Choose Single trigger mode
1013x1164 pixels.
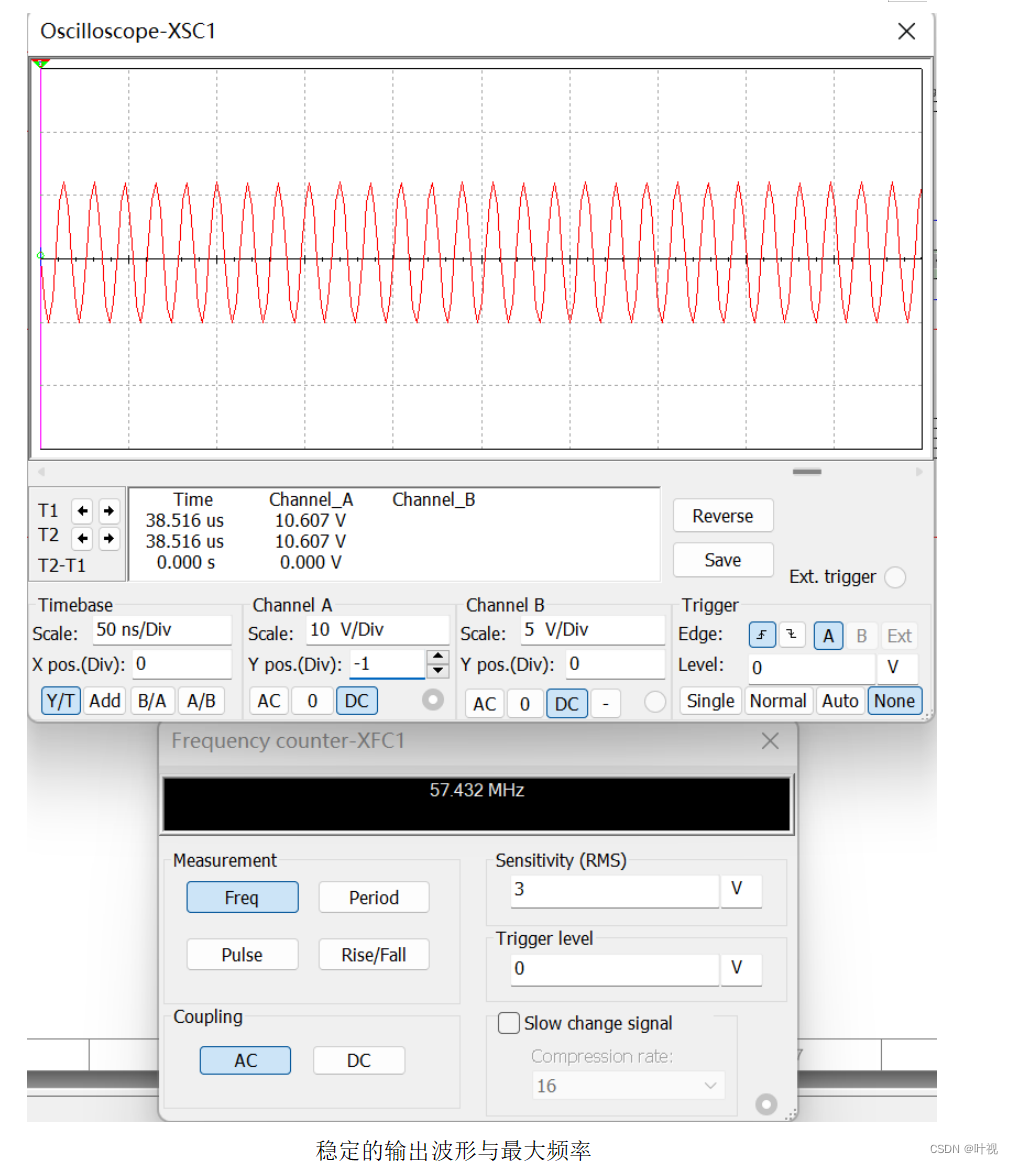pyautogui.click(x=710, y=701)
